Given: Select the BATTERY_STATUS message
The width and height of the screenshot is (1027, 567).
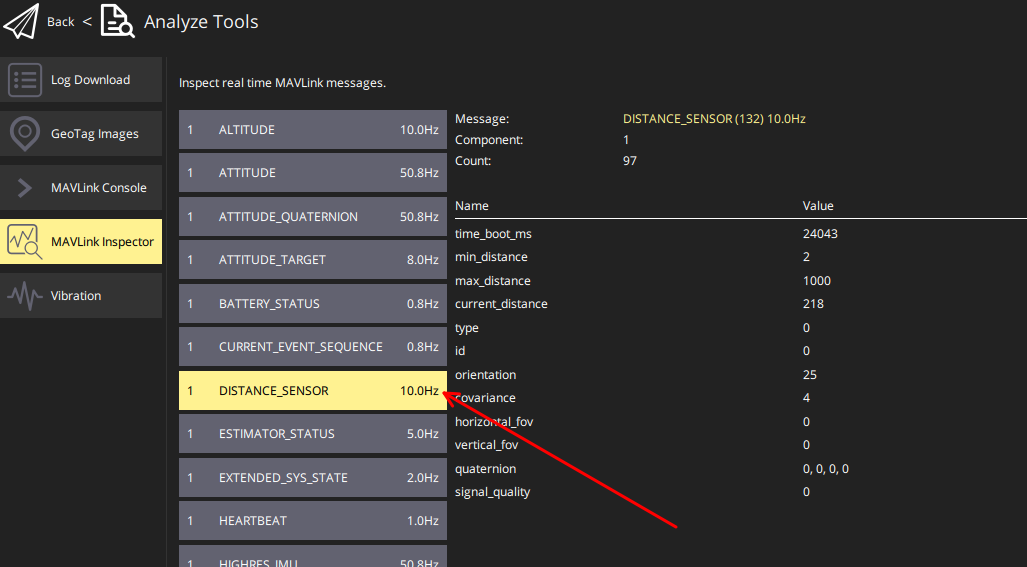Looking at the screenshot, I should click(x=312, y=304).
